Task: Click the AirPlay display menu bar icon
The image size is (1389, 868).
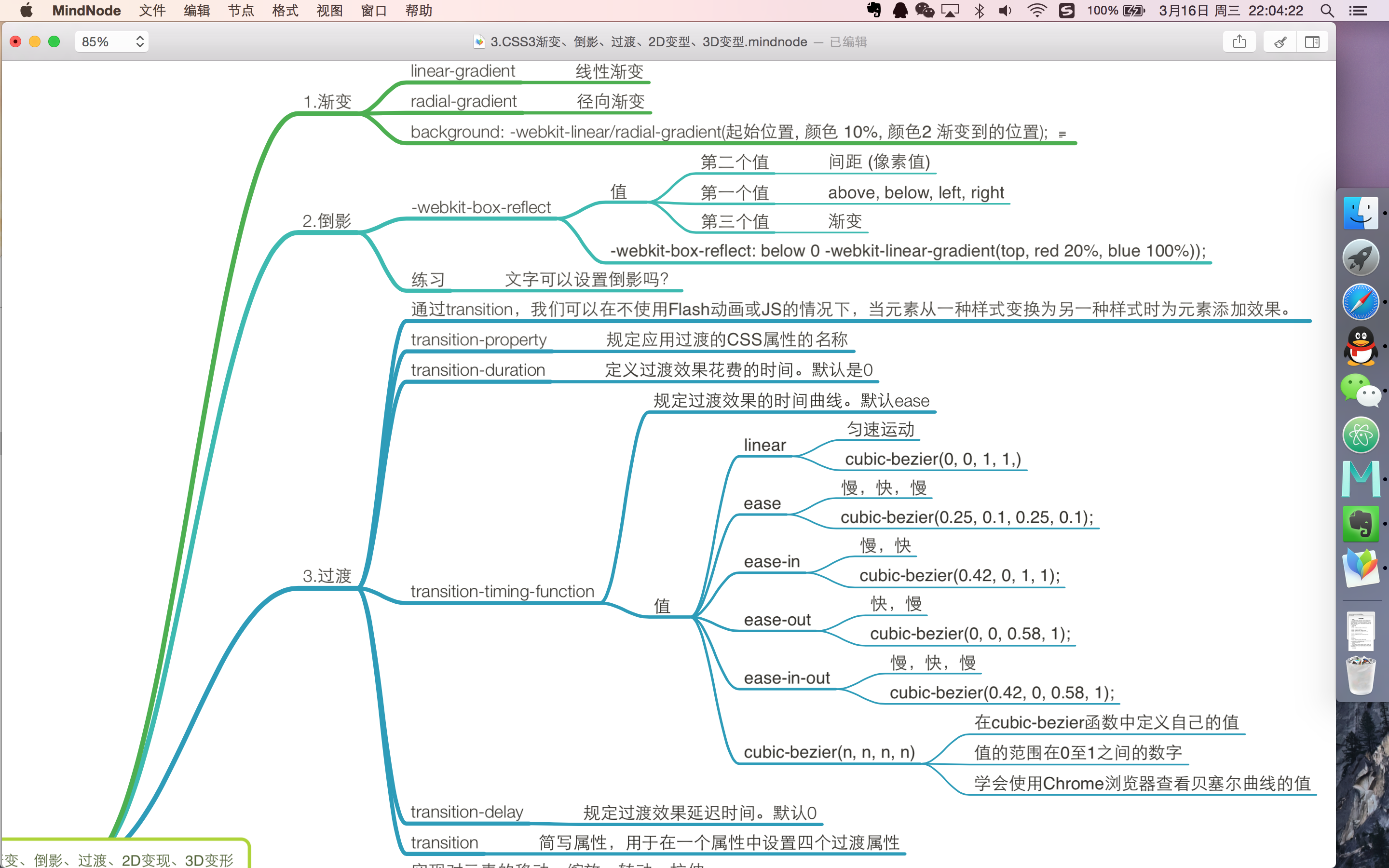Action: [950, 10]
